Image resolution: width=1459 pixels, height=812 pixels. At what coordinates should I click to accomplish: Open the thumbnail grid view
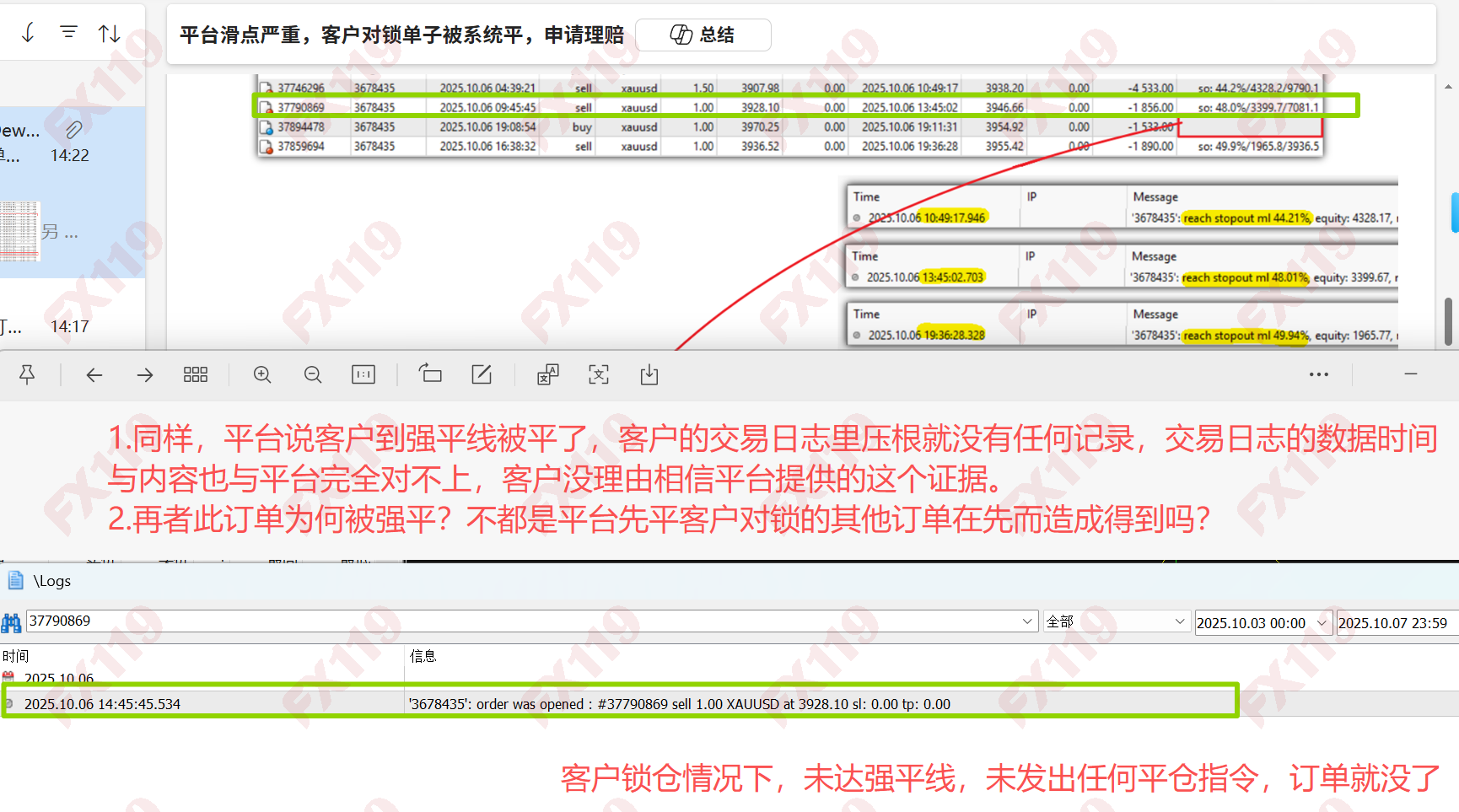click(x=196, y=374)
